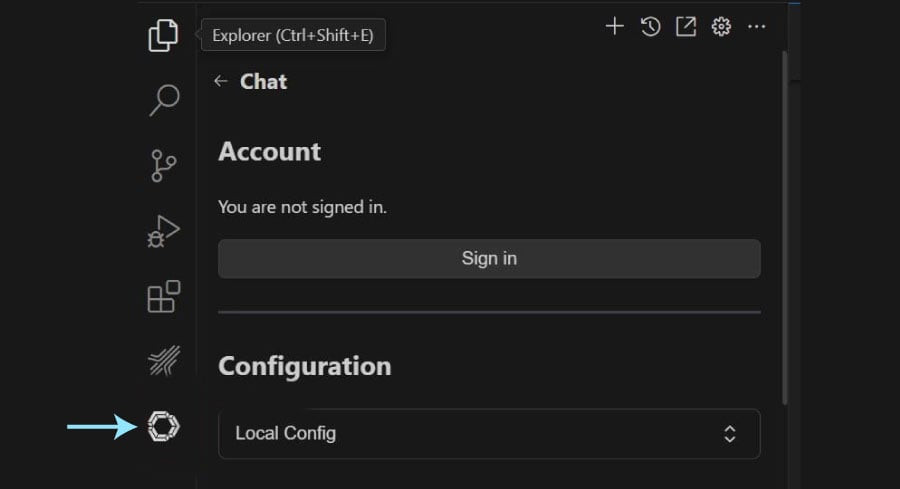Viewport: 900px width, 489px height.
Task: Select the diagonal striped lines extension icon
Action: (164, 361)
